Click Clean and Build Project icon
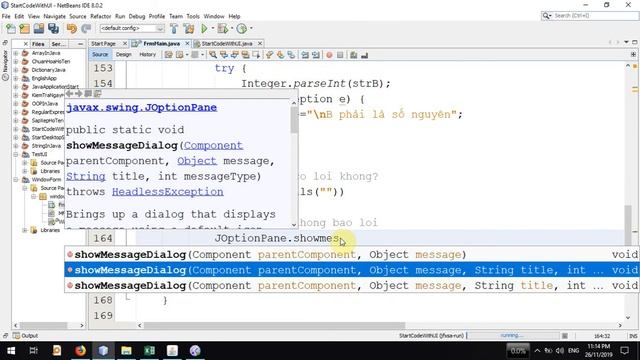This screenshot has width=640, height=360. [189, 29]
